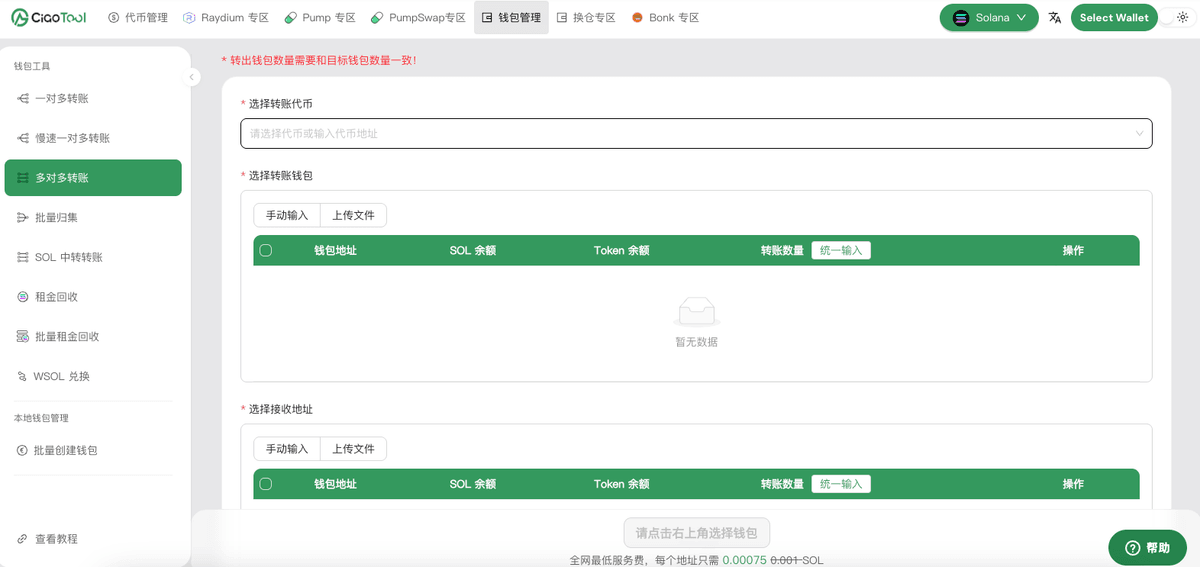
Task: Click the 批量归集 sidebar icon
Action: click(23, 217)
